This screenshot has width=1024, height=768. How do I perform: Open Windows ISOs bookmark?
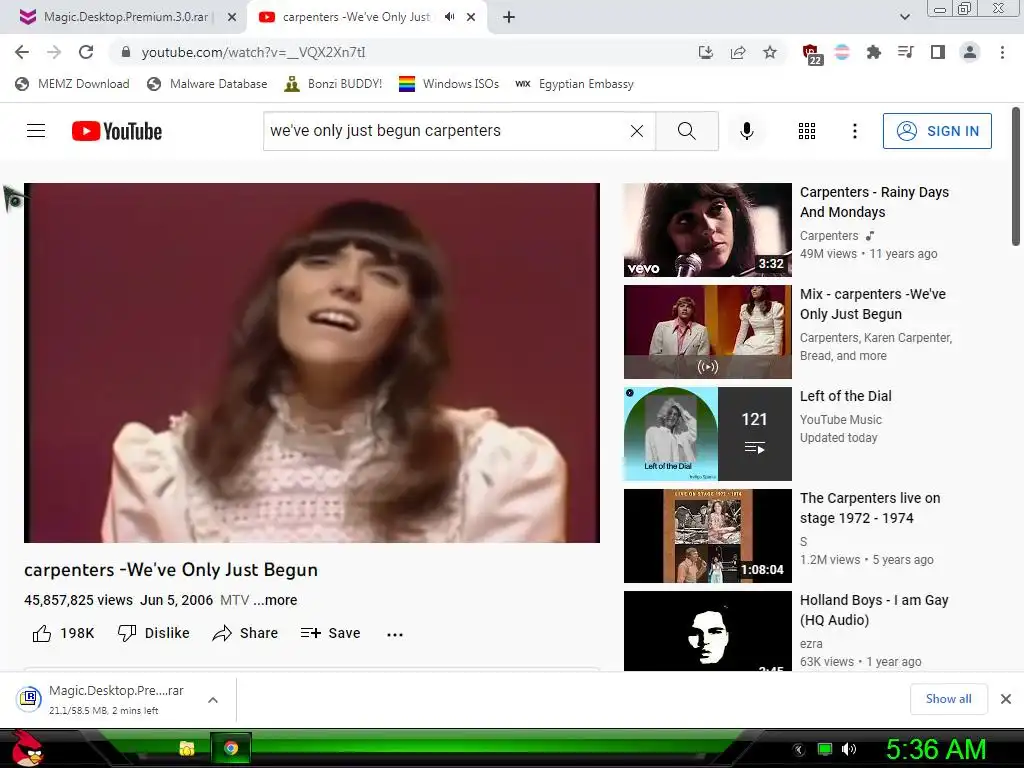click(449, 84)
